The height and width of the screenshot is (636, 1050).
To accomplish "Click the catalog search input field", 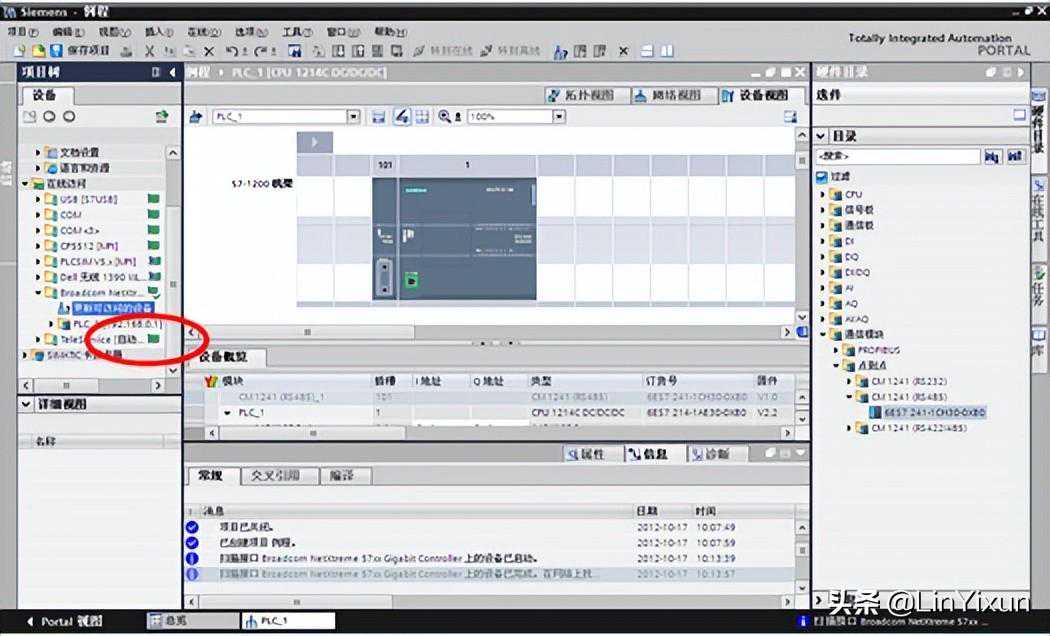I will pos(897,157).
